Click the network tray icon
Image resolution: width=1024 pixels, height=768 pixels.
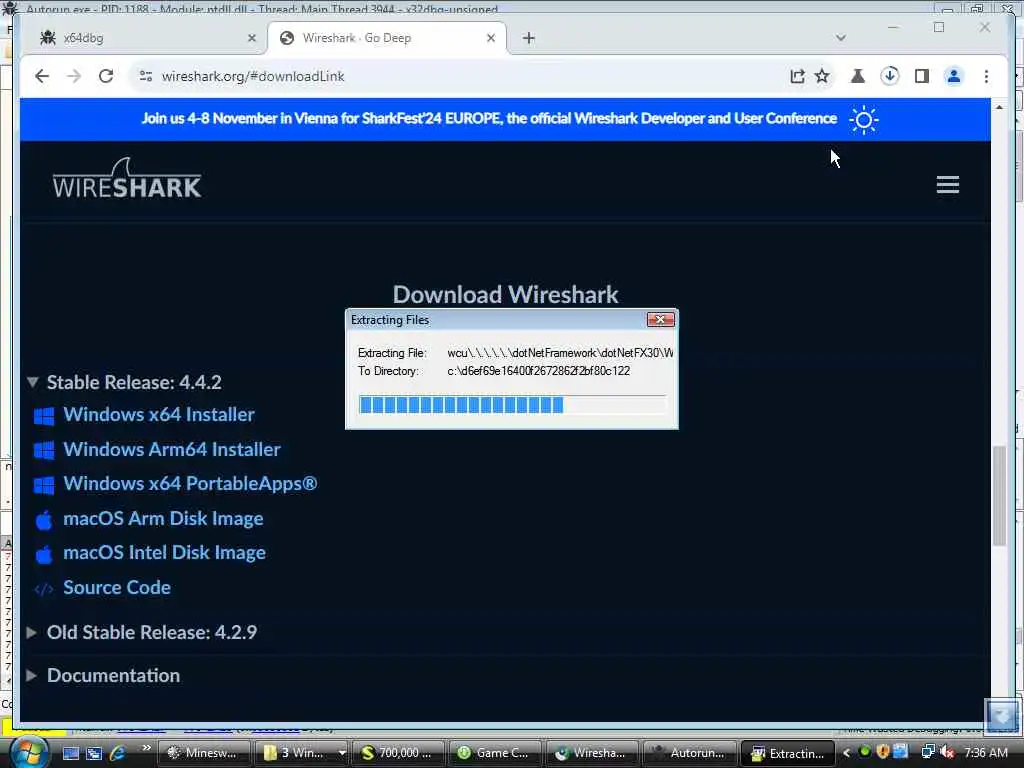[x=928, y=752]
